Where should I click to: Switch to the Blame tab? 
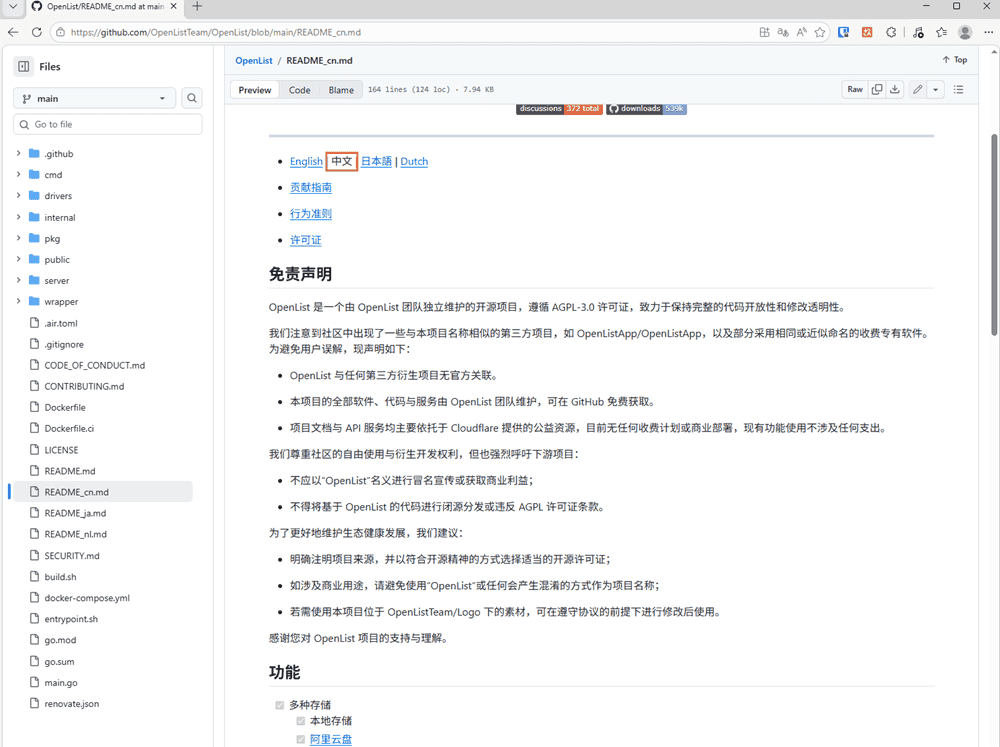click(341, 90)
